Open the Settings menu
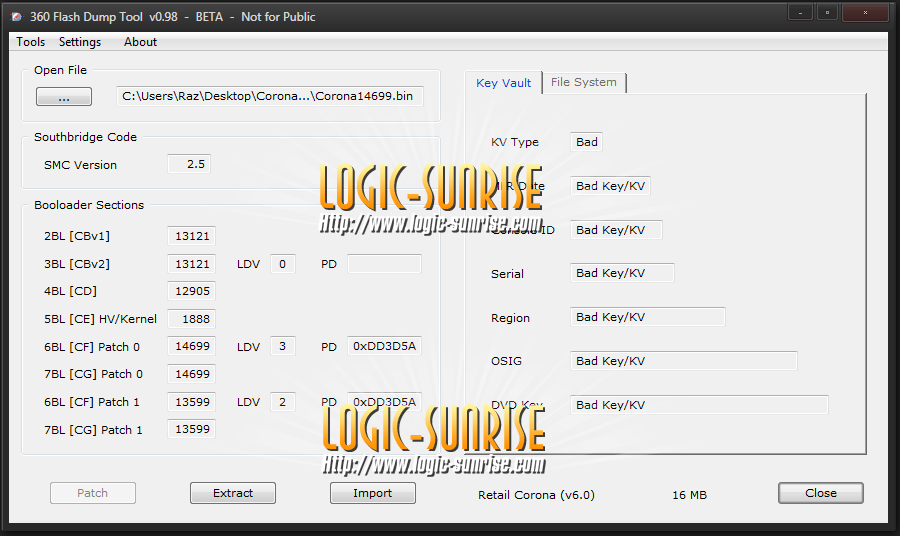 (x=80, y=42)
